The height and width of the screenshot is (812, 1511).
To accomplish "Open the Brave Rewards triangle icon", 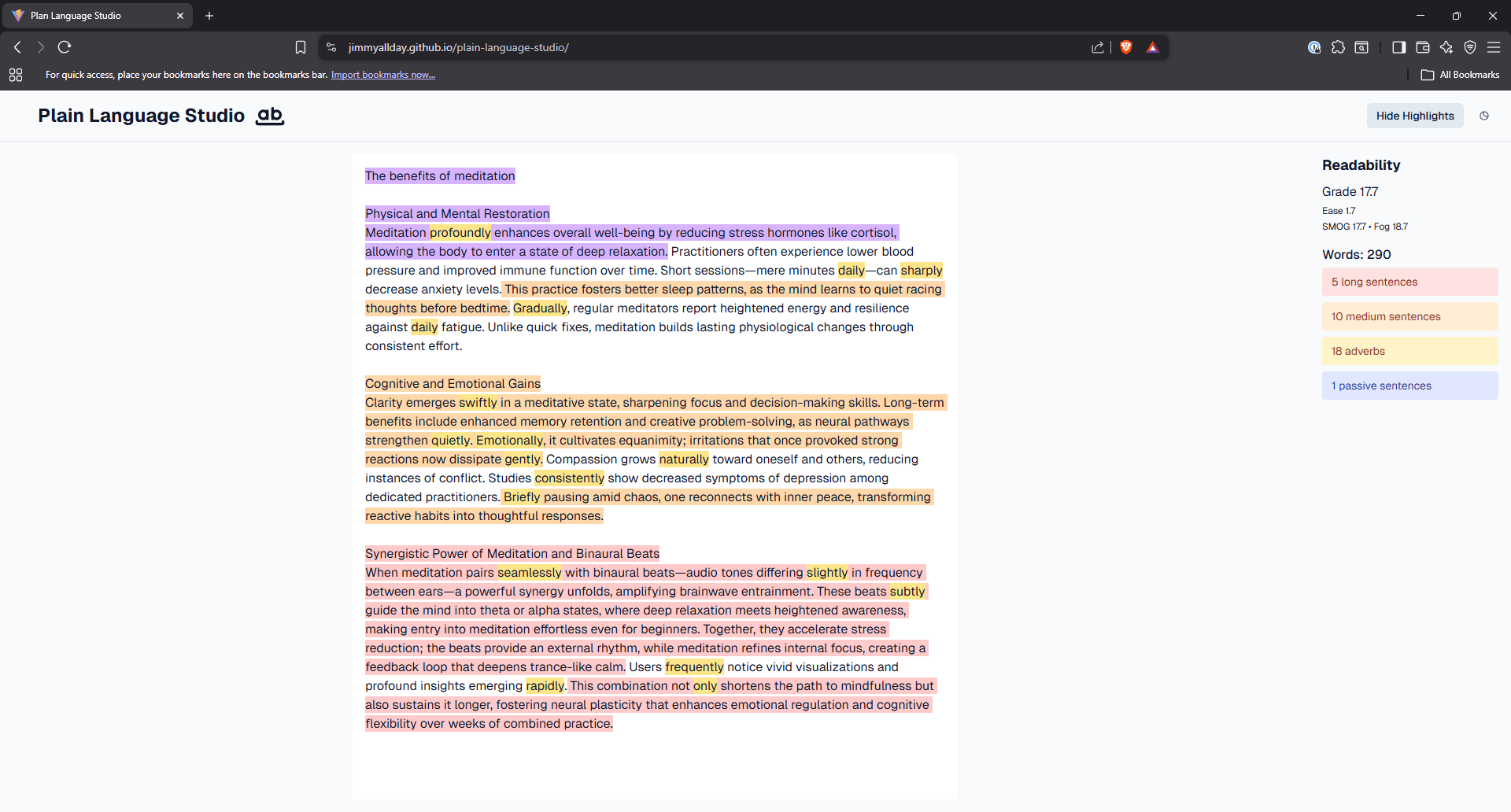I will 1152,47.
